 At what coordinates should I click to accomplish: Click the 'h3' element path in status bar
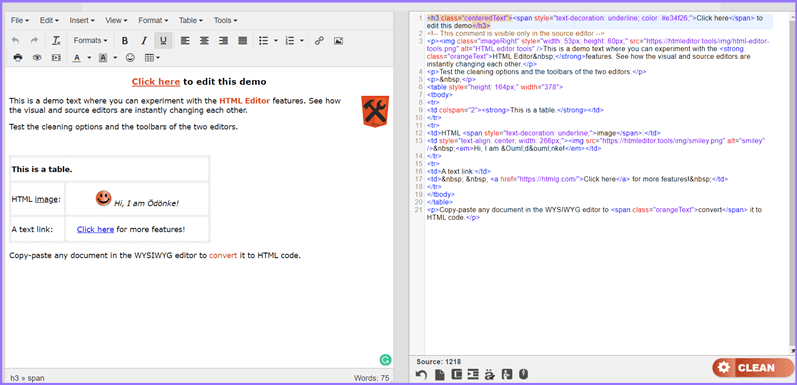(14, 378)
